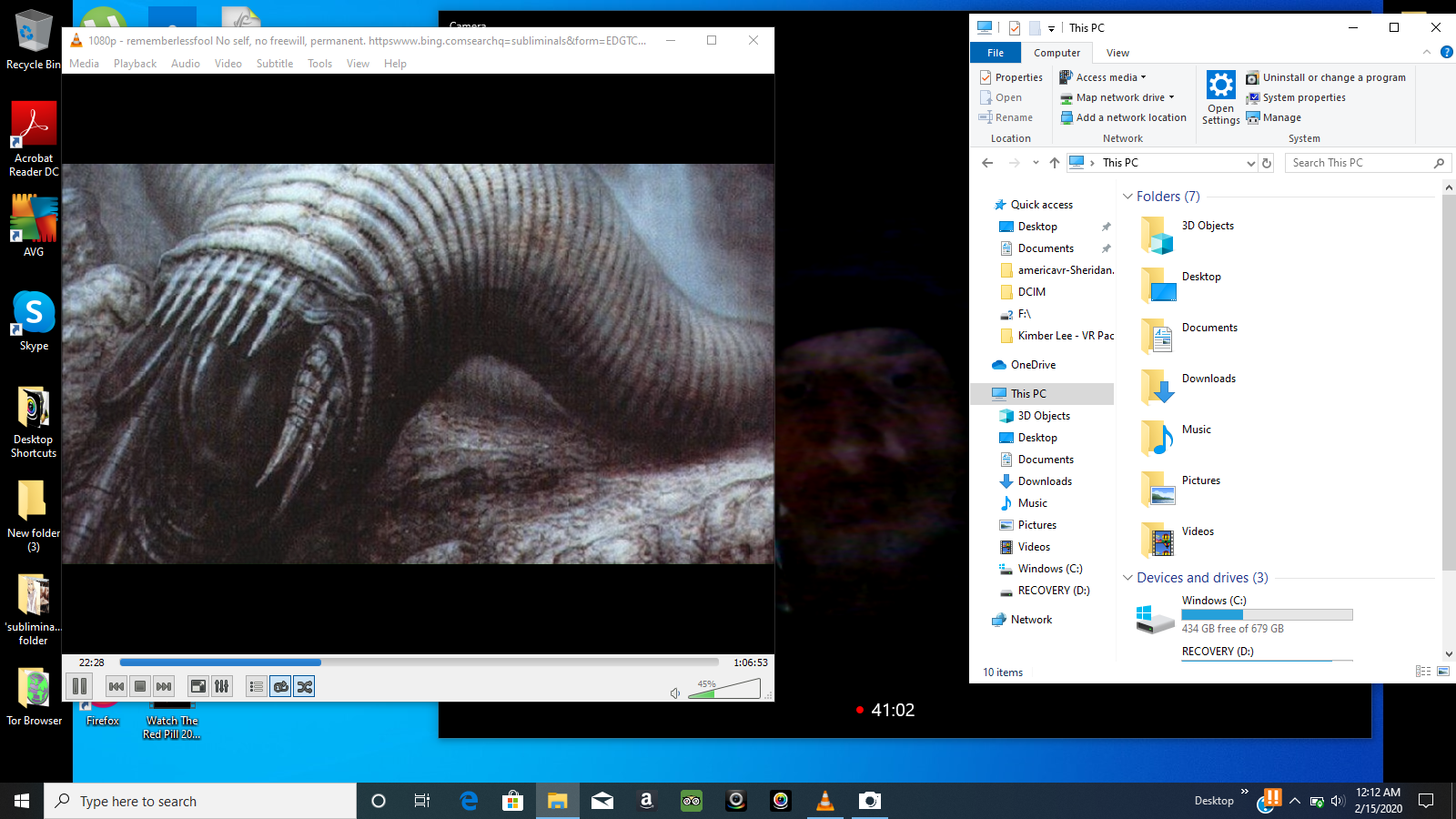Select the 3D Objects folder icon
The width and height of the screenshot is (1456, 819).
pos(1157,235)
